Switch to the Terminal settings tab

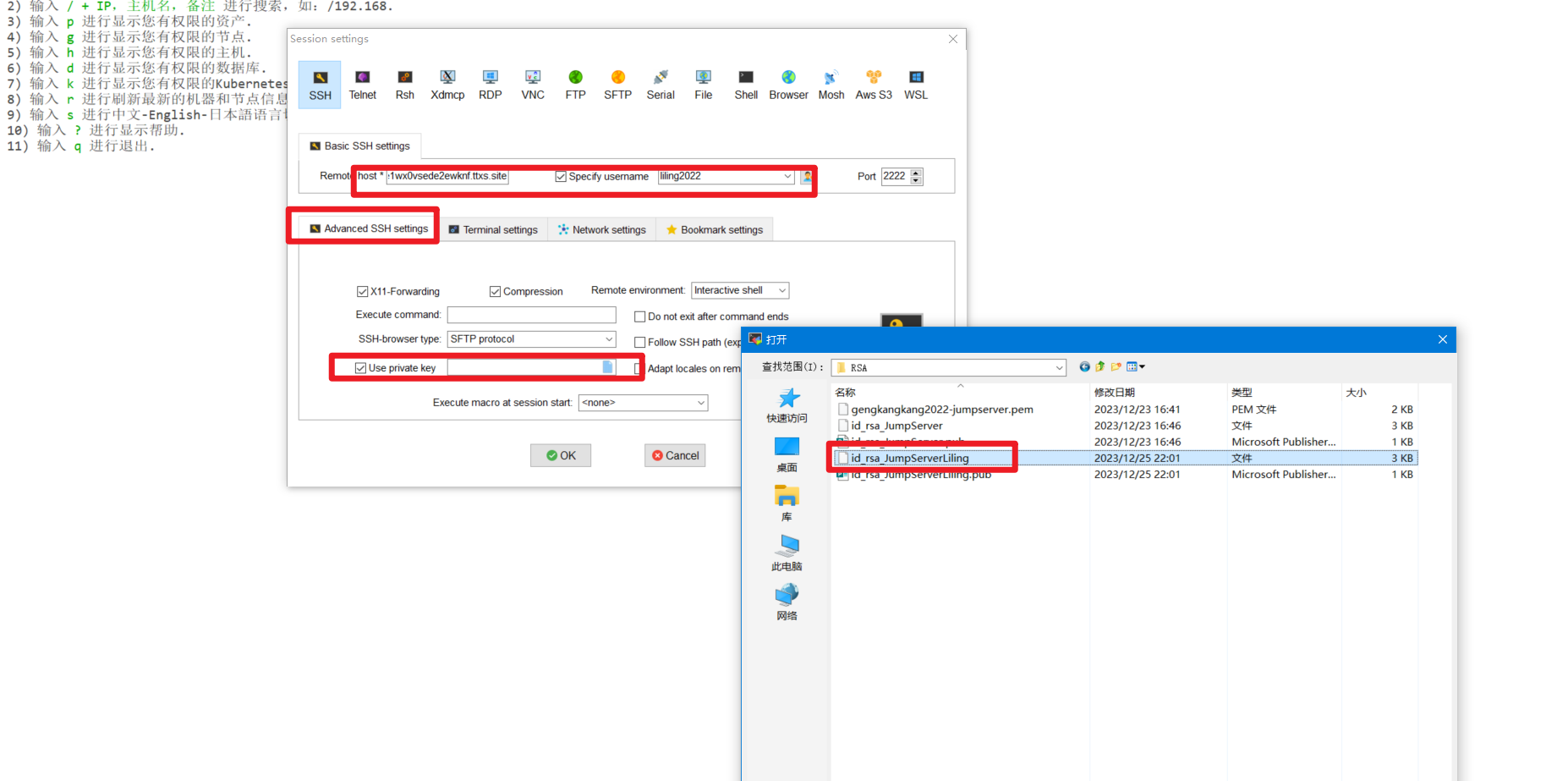(493, 229)
